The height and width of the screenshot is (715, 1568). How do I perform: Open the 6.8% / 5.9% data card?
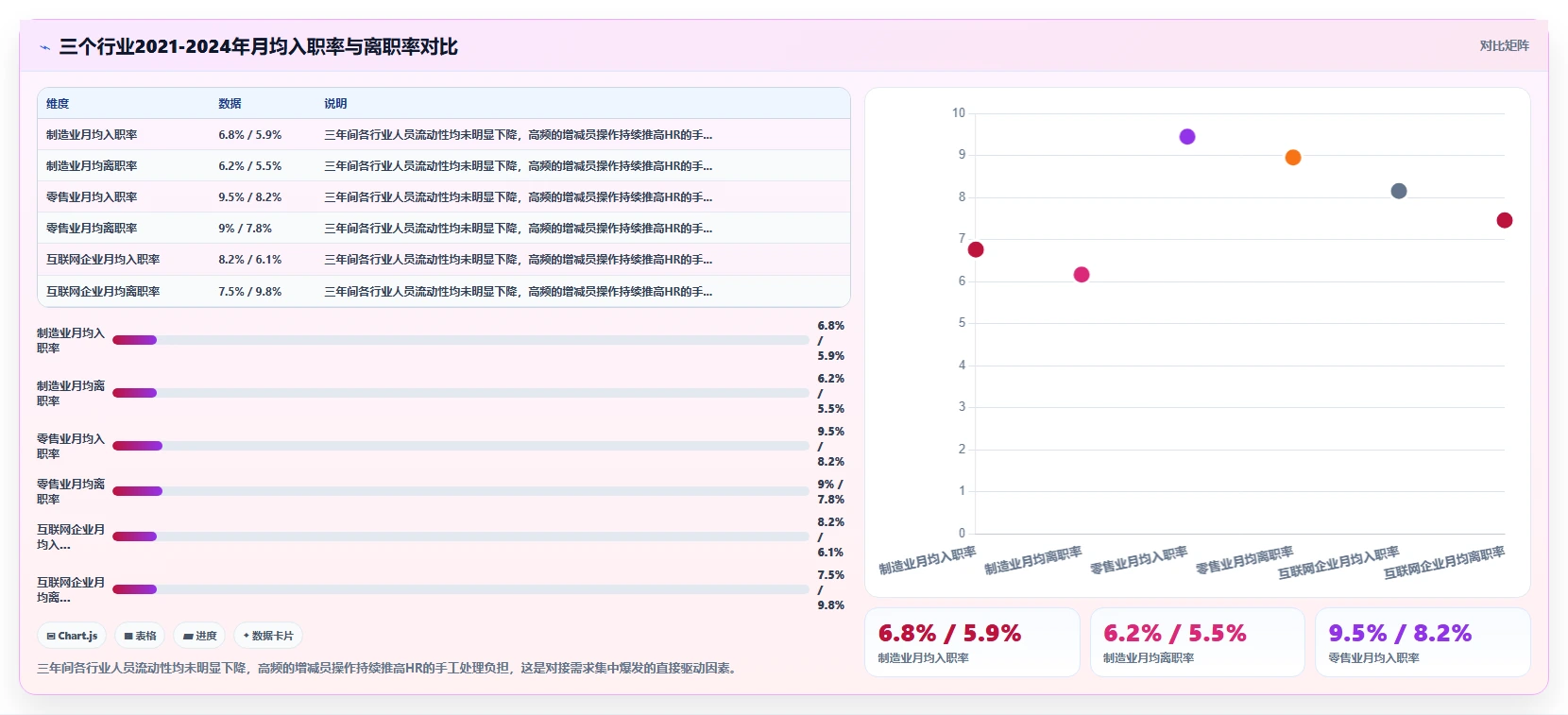[x=972, y=642]
